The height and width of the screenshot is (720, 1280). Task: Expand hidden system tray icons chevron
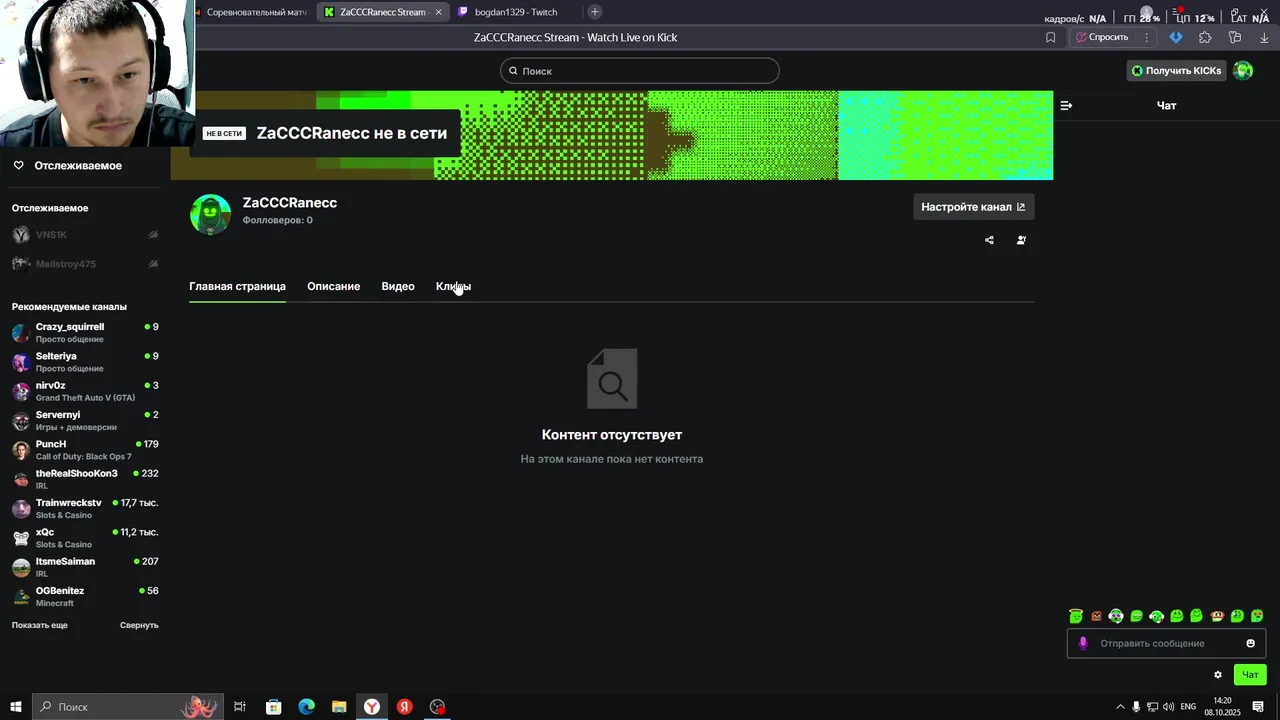pos(1120,707)
